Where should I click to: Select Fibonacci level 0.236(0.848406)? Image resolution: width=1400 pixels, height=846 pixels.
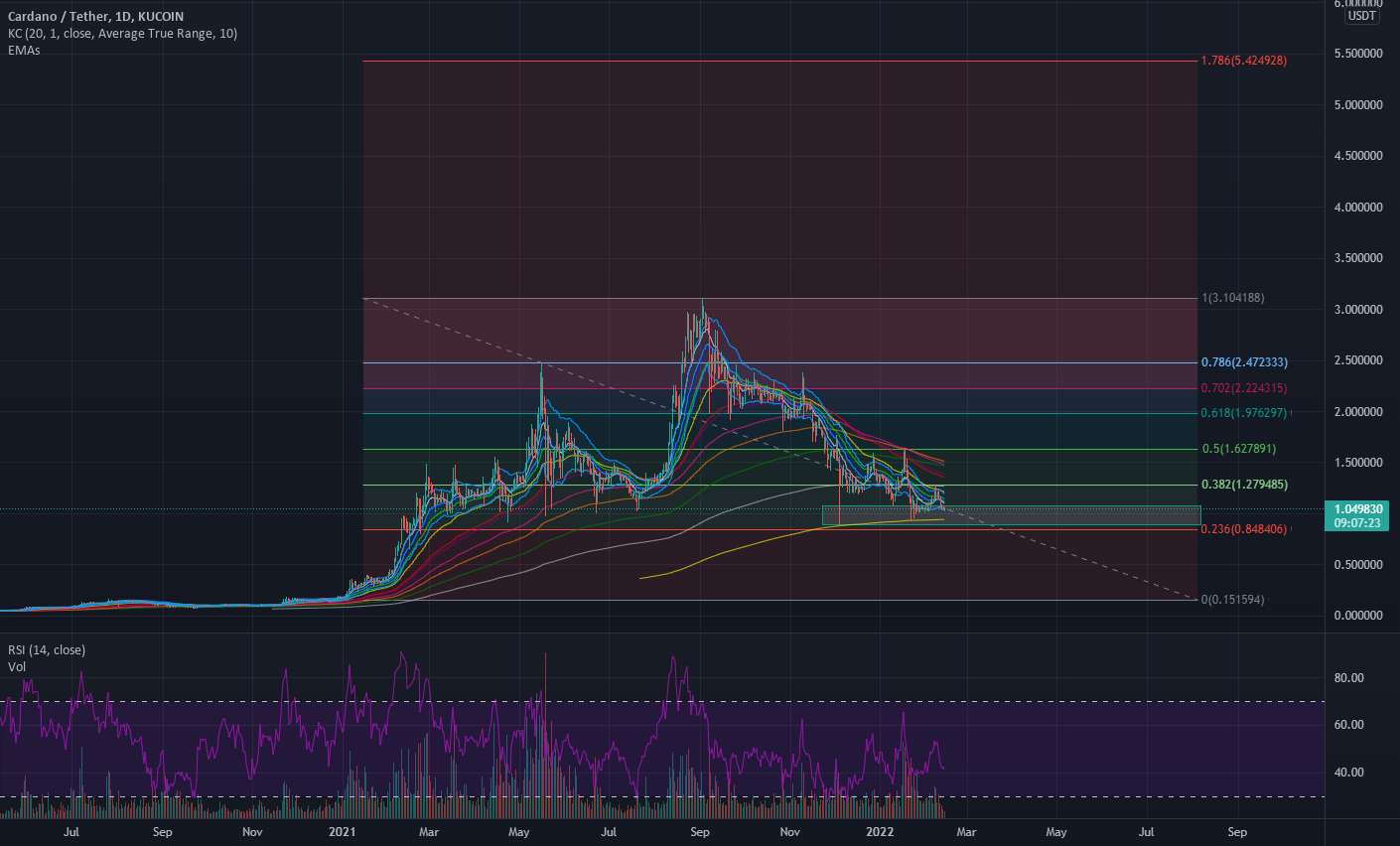[x=1243, y=529]
